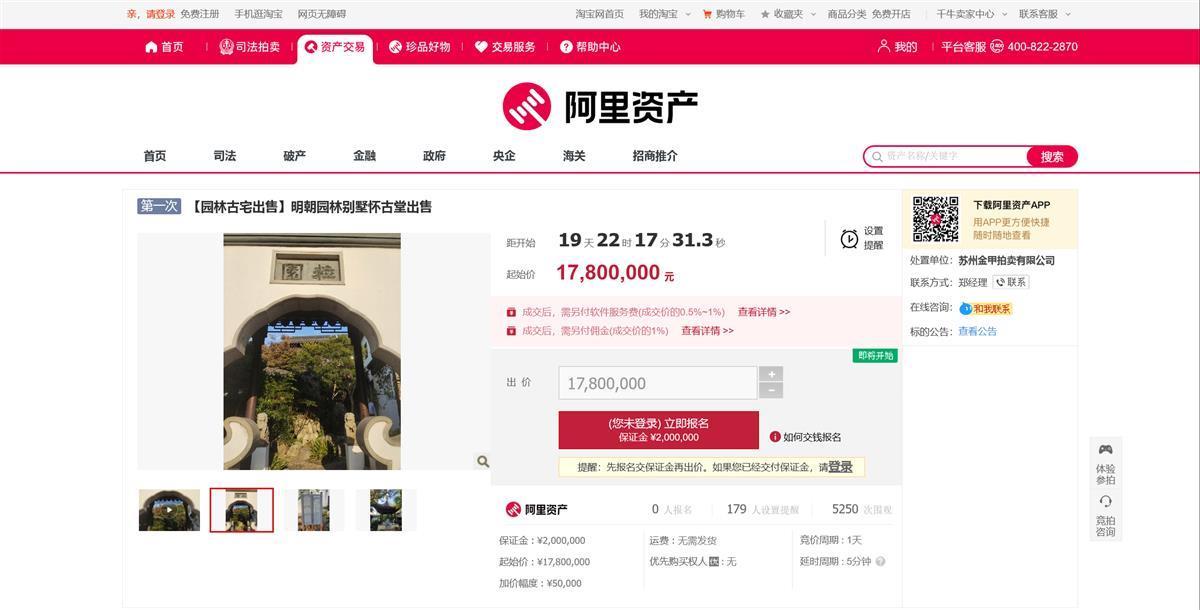Click 苏州金甲拍卖有限公司 text

(1006, 261)
